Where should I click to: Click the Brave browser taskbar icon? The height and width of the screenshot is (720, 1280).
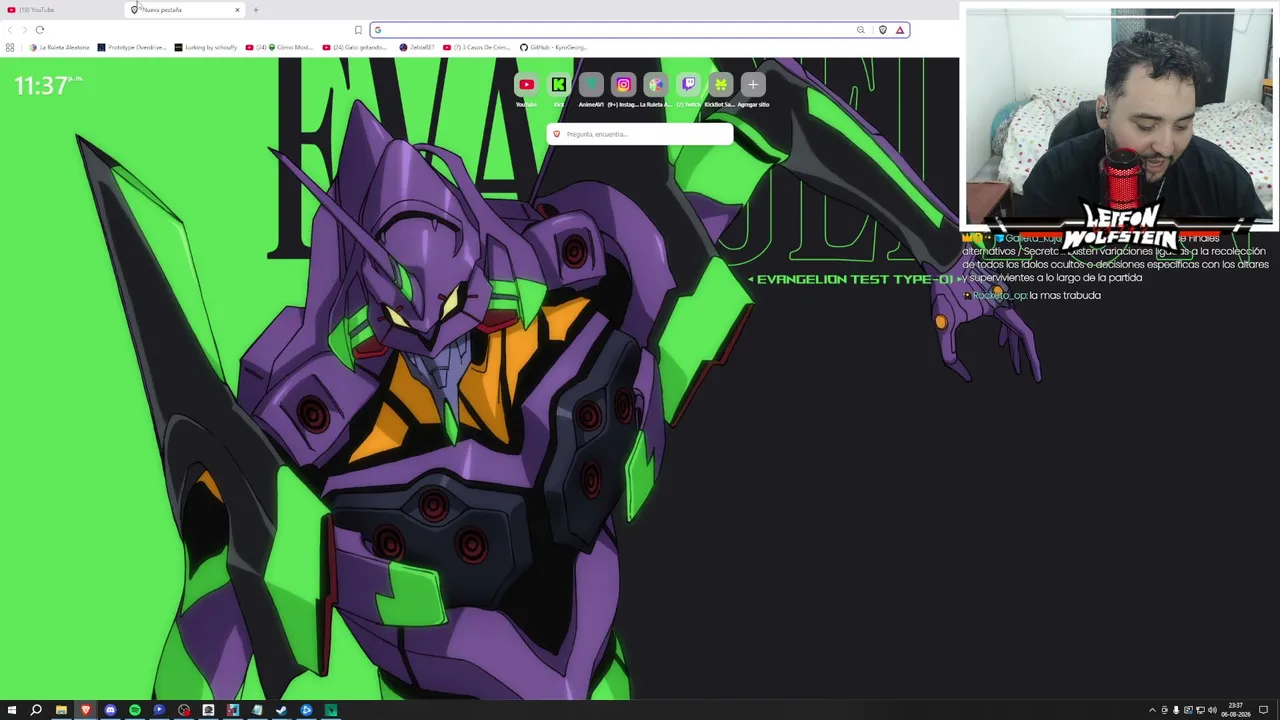(85, 710)
